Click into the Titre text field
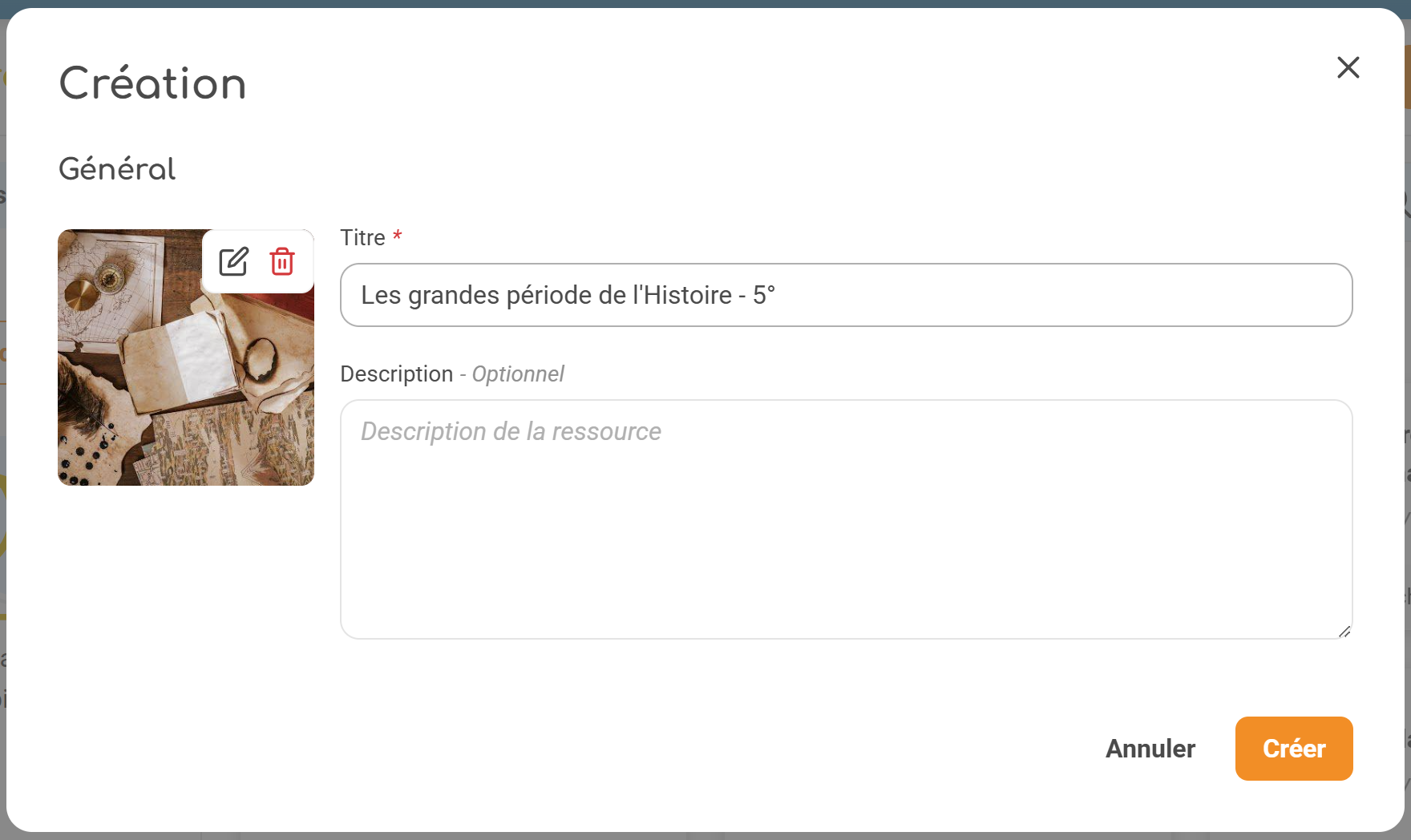Screen dimensions: 1411x840 846,295
